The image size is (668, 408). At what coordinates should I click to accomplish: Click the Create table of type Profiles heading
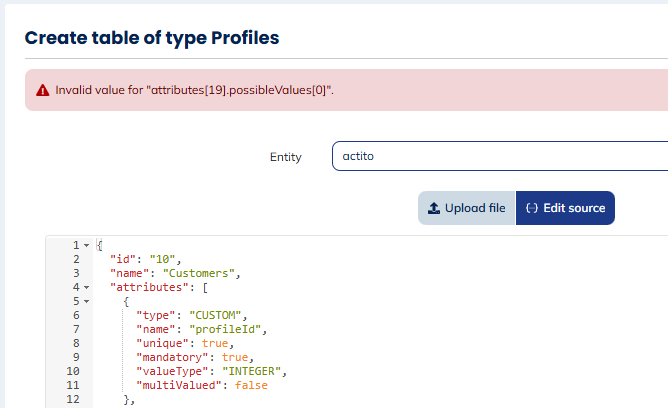click(151, 38)
